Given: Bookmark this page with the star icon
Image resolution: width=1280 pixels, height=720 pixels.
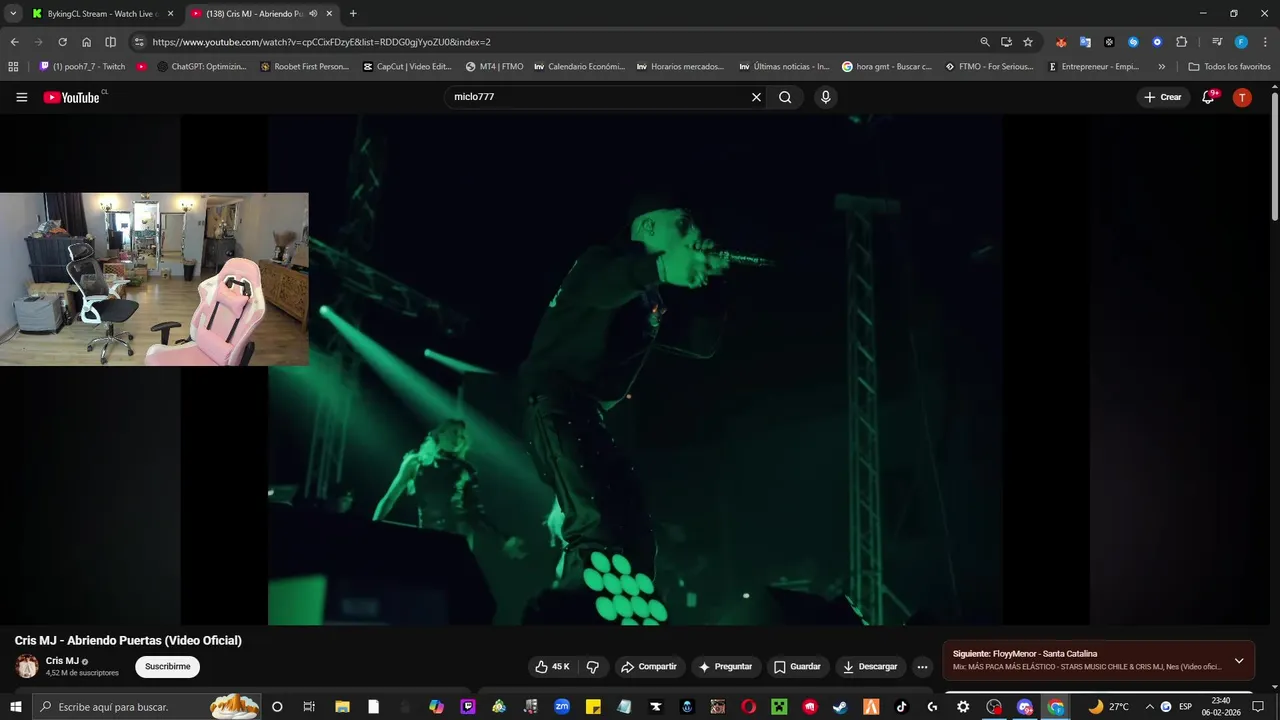Looking at the screenshot, I should 1027,42.
